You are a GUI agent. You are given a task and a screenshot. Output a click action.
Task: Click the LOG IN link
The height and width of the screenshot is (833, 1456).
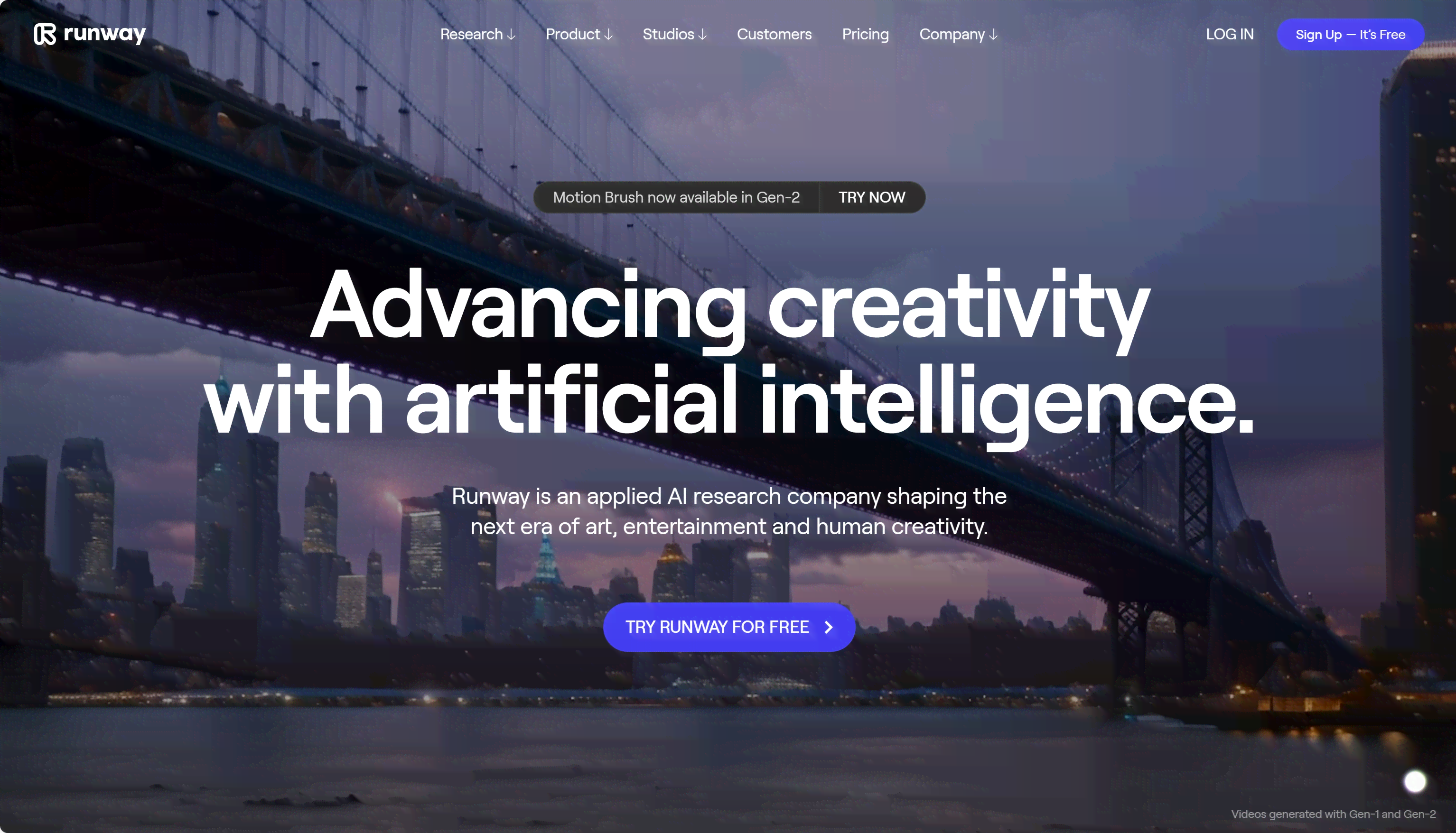1230,34
